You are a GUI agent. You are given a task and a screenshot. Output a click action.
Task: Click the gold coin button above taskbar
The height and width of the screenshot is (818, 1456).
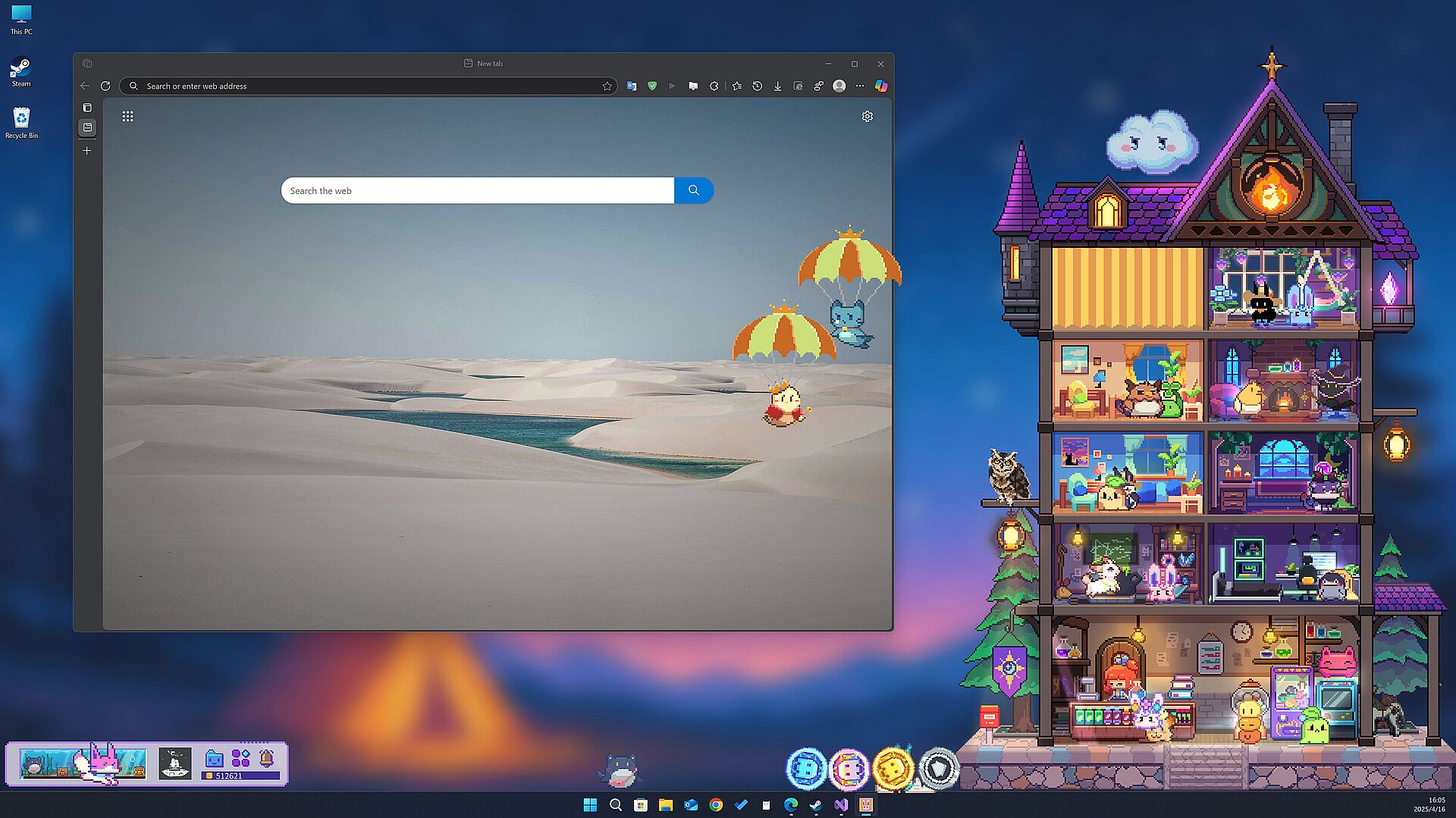pos(893,769)
